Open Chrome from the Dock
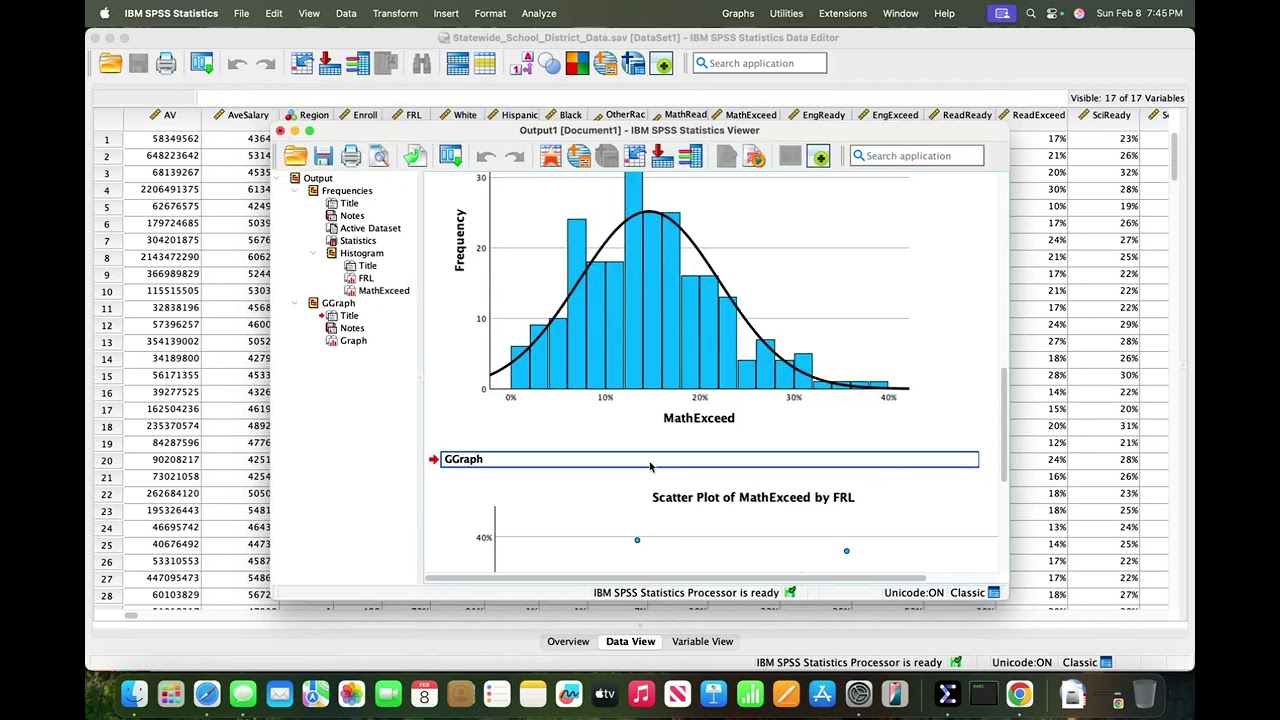 pos(1019,694)
